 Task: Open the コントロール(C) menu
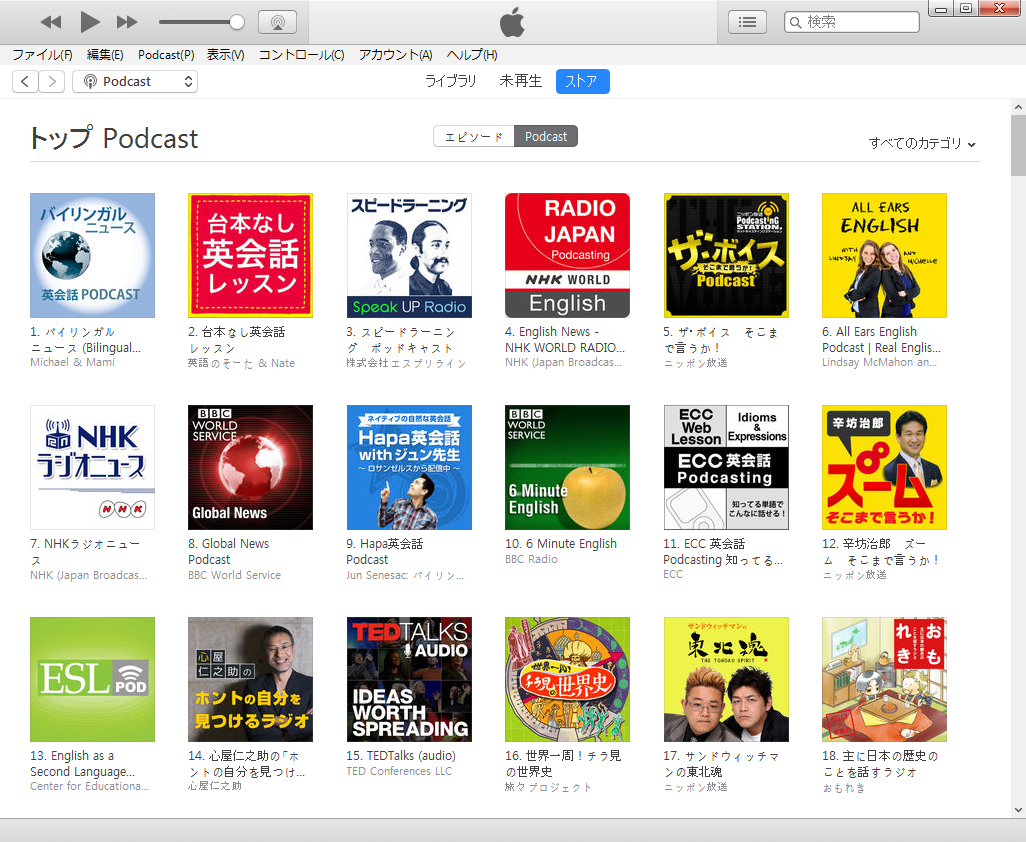[302, 55]
